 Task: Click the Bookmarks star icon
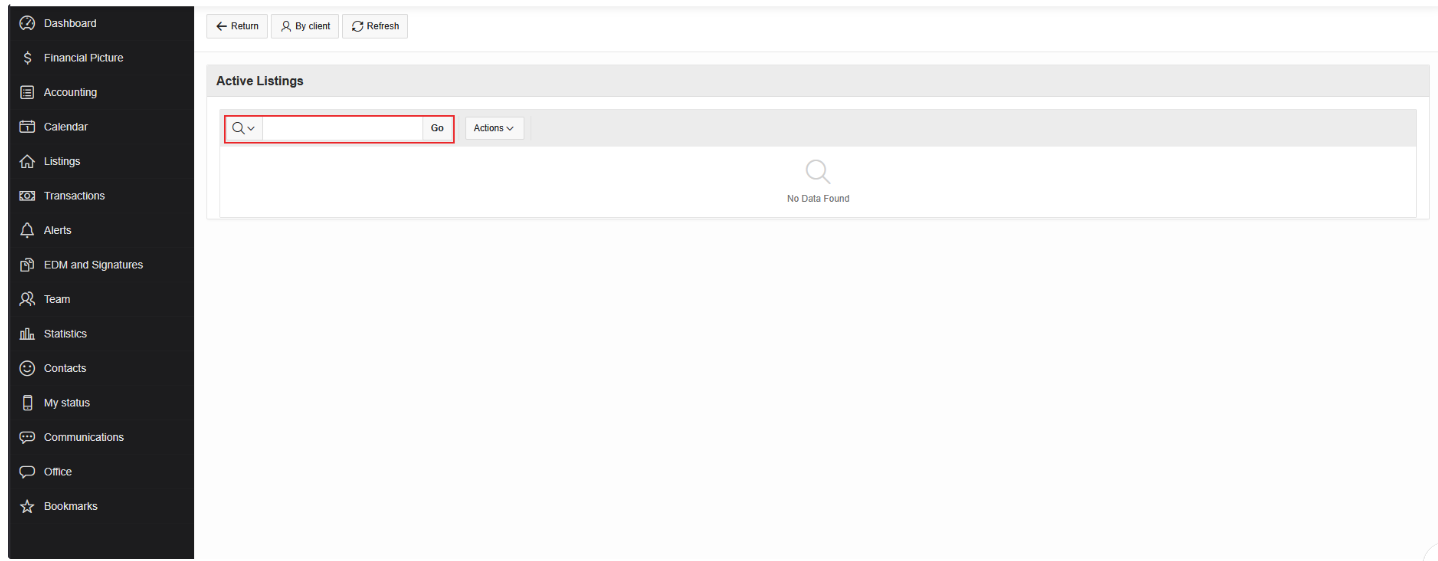pos(28,506)
